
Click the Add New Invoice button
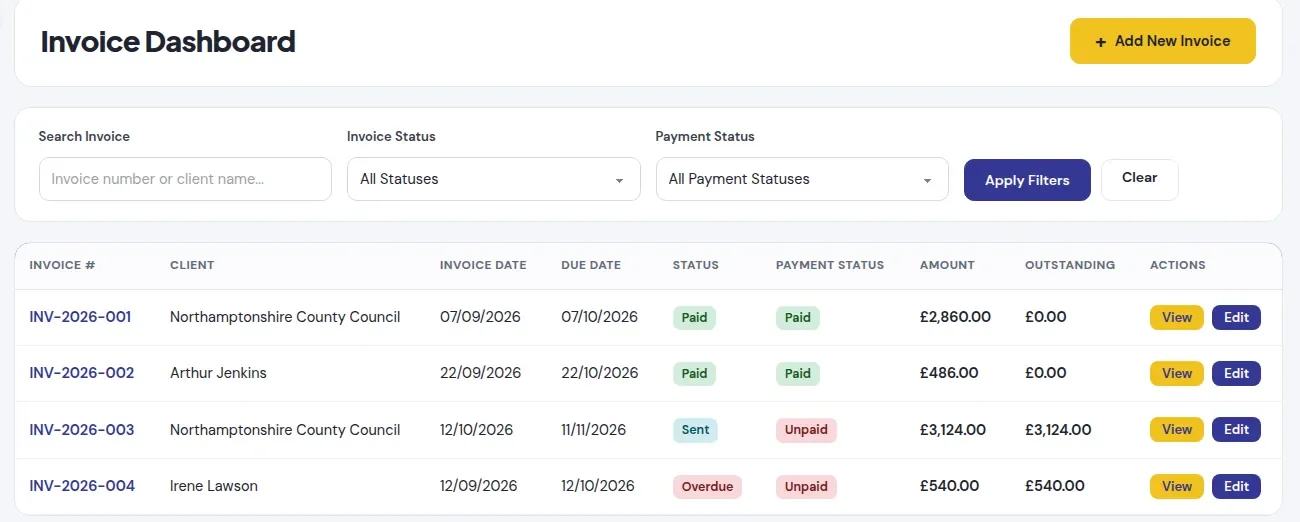[1162, 41]
